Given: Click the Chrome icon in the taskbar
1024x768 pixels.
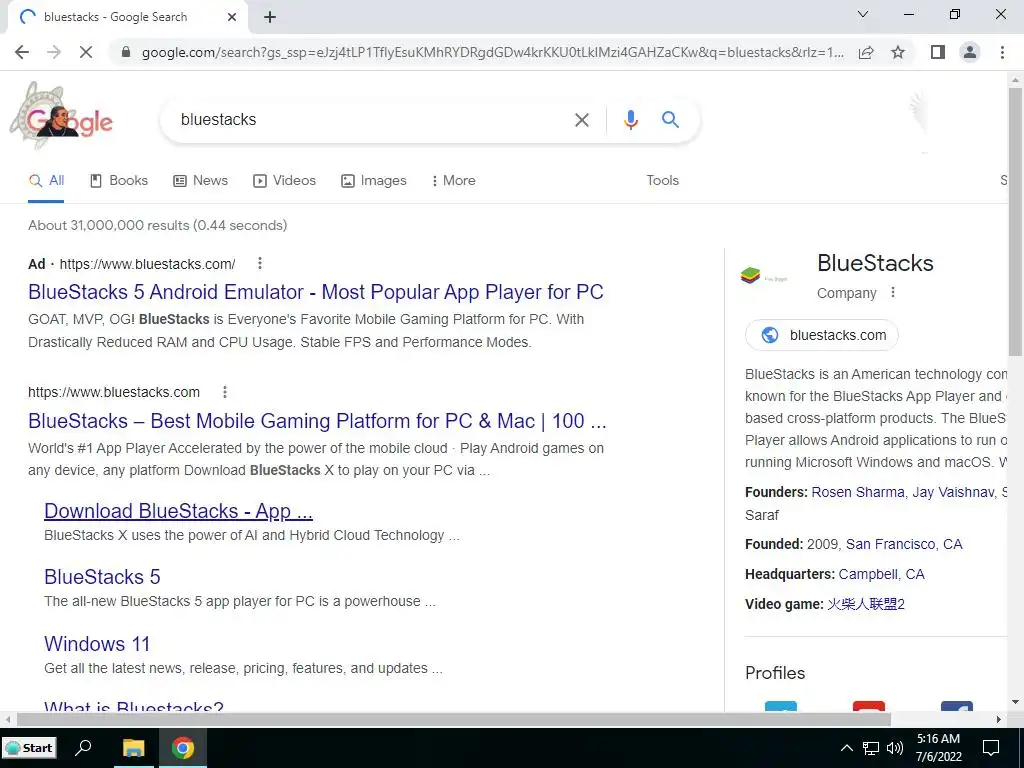Looking at the screenshot, I should pos(183,748).
